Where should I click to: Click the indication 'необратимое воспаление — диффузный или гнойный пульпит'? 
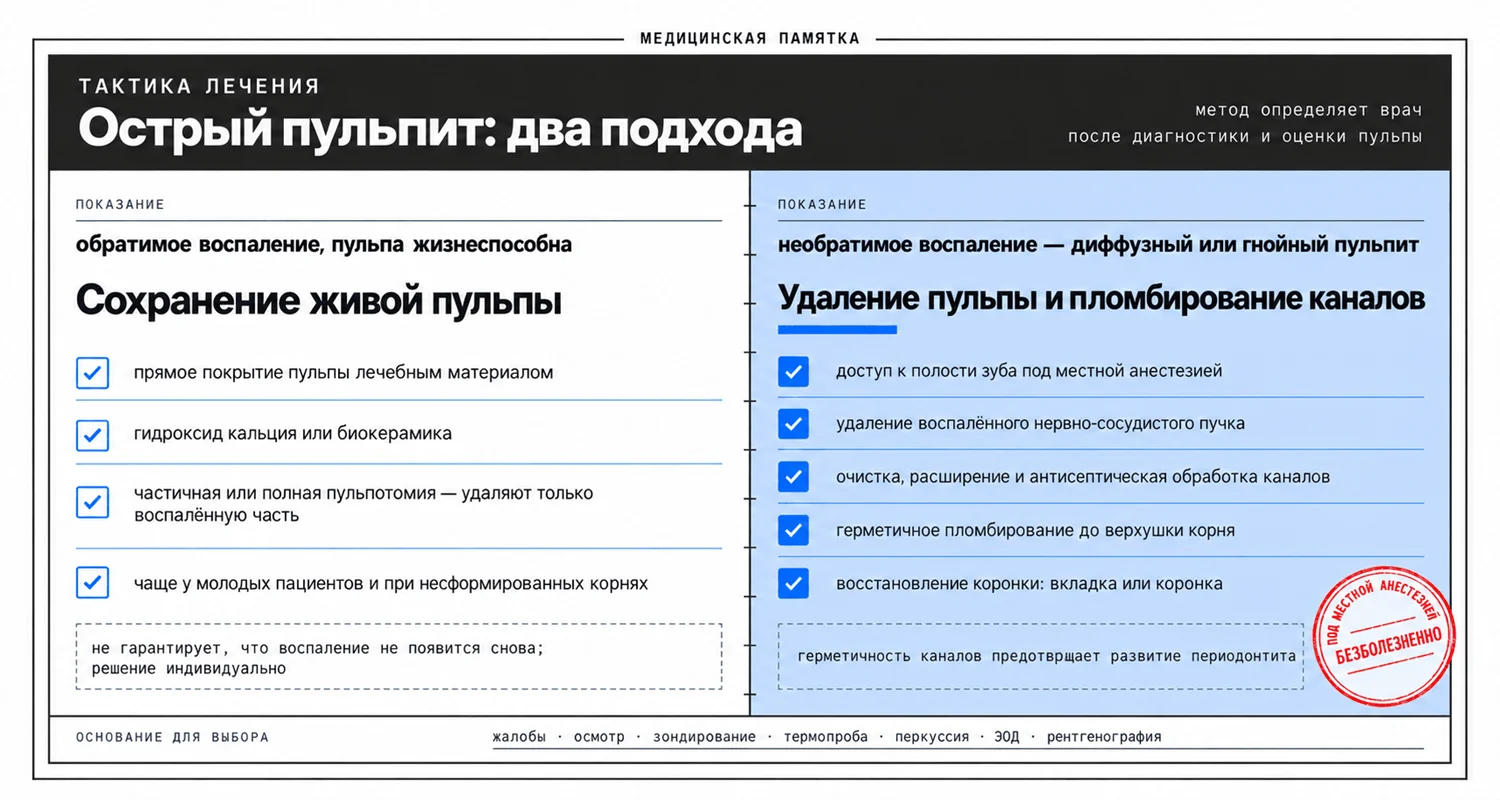pos(1098,244)
